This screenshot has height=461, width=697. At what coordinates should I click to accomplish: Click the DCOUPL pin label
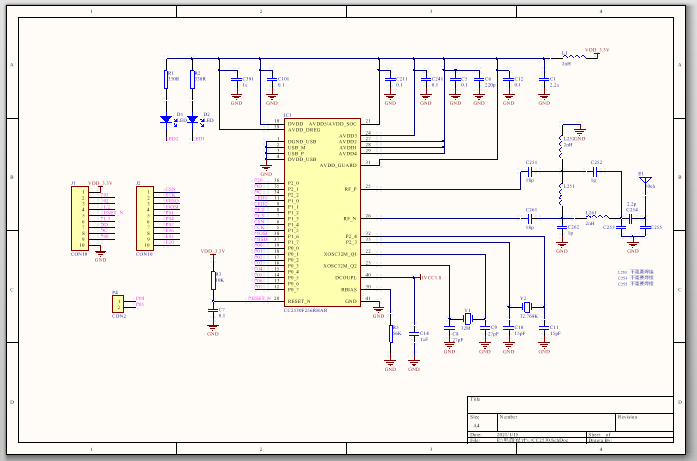pyautogui.click(x=346, y=278)
